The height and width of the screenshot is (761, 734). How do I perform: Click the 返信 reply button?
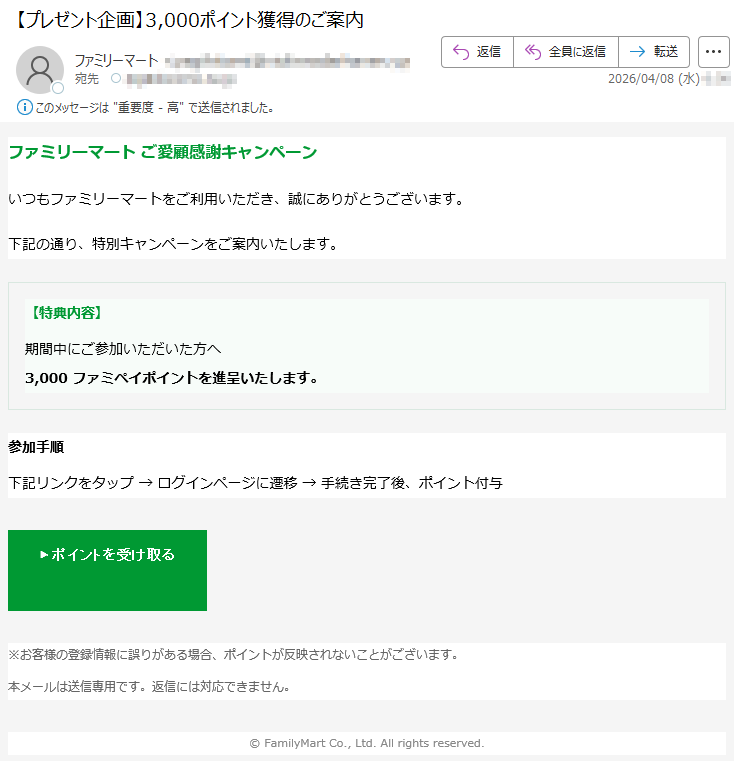pyautogui.click(x=477, y=51)
